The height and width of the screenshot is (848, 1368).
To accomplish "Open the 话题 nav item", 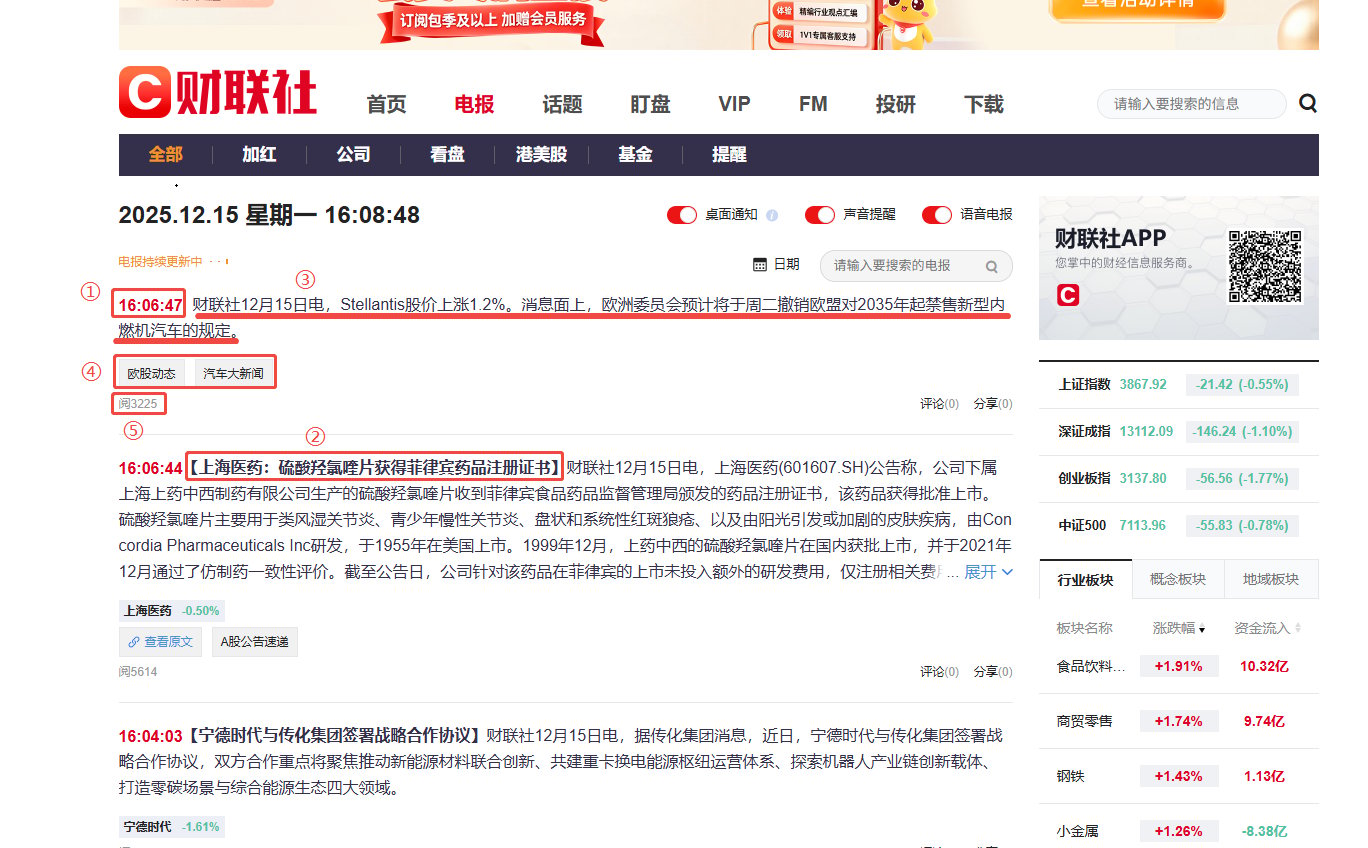I will pyautogui.click(x=562, y=104).
